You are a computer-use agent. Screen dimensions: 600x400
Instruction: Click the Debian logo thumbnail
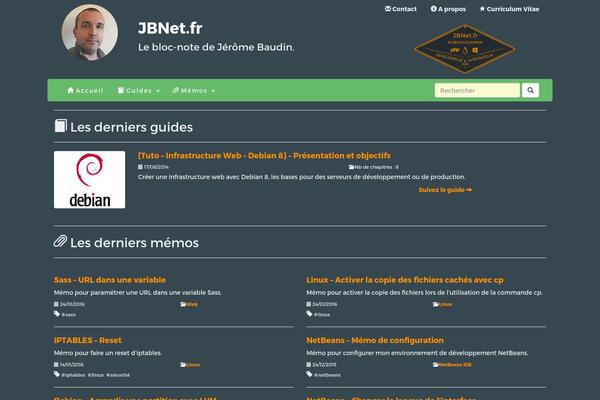(x=90, y=180)
